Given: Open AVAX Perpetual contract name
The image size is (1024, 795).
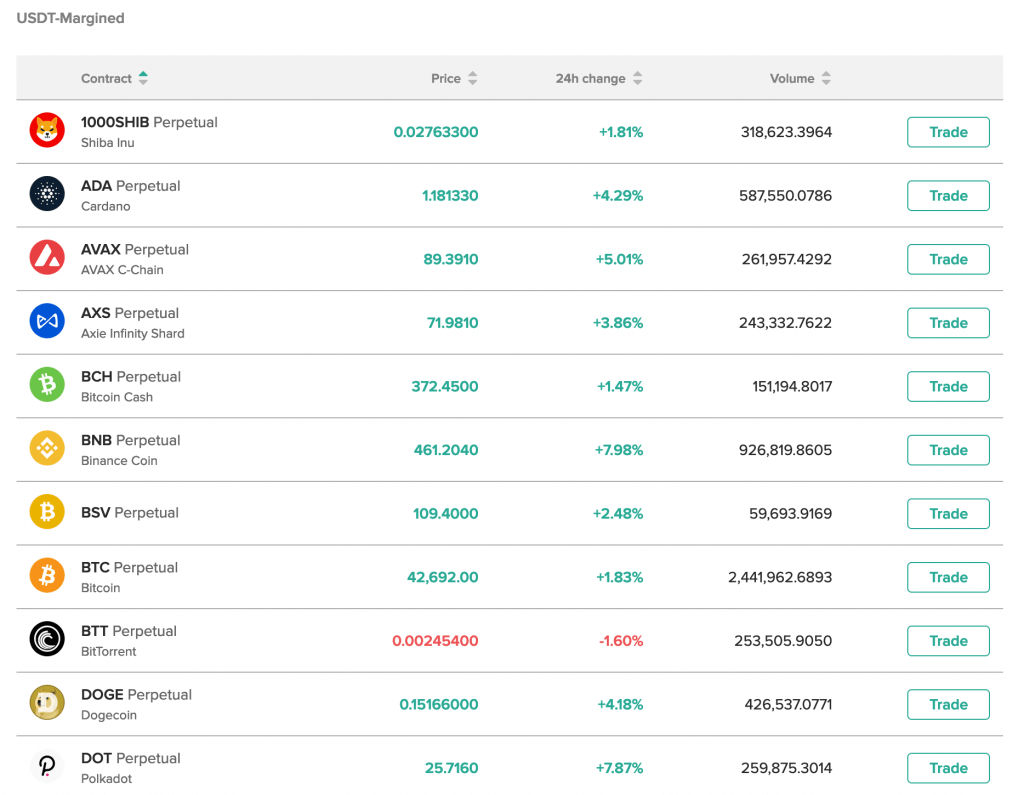Looking at the screenshot, I should pyautogui.click(x=135, y=250).
